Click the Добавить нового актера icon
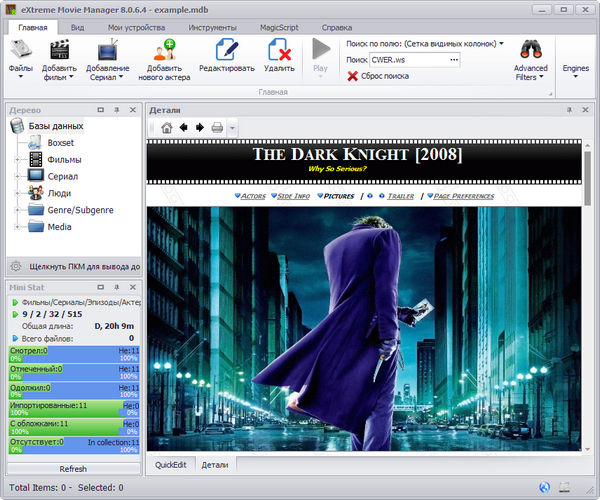 pyautogui.click(x=163, y=49)
